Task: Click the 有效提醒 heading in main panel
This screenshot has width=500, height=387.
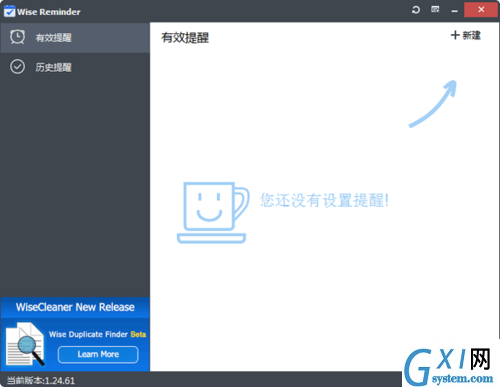Action: (185, 38)
